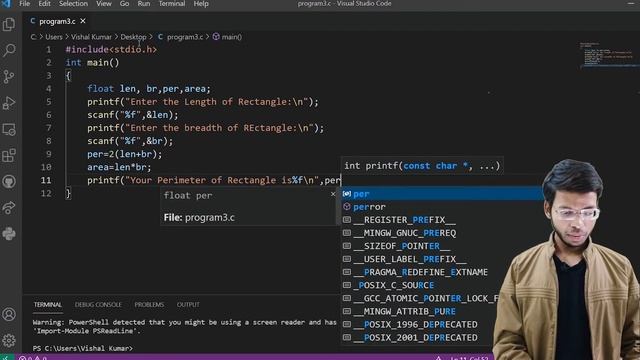Click the area=len*br; code line

click(x=119, y=167)
